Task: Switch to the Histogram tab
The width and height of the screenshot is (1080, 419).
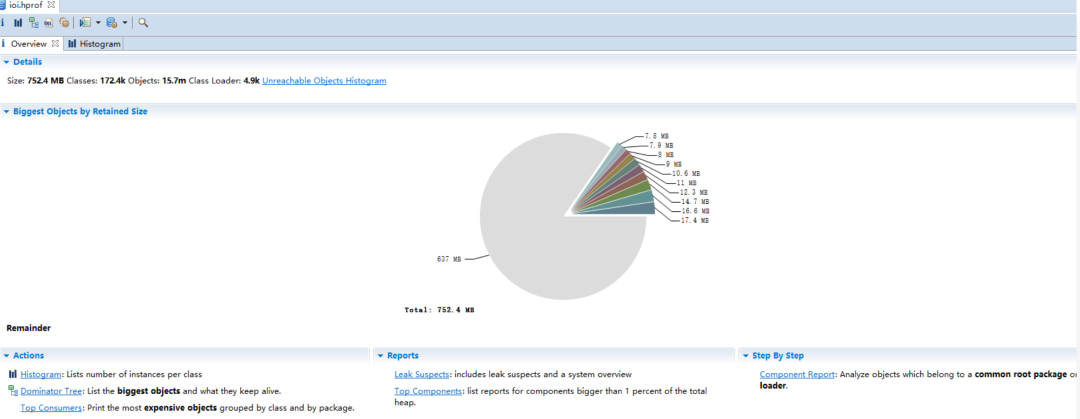Action: point(94,43)
